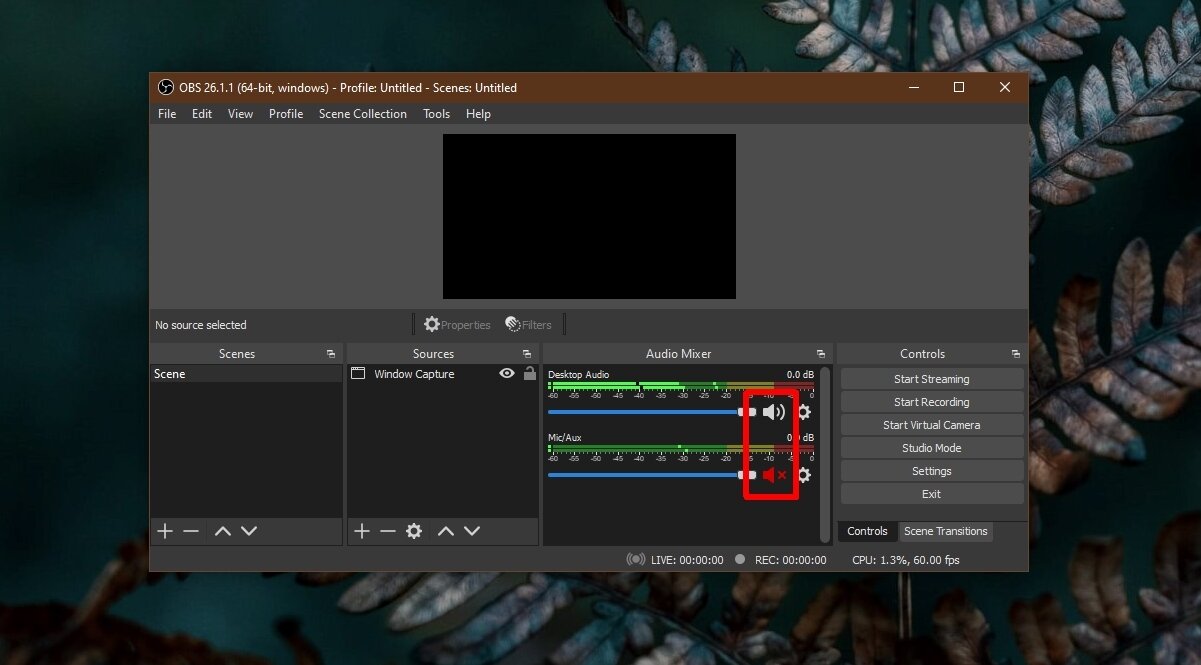
Task: Pop out the Controls dock panel
Action: (1016, 354)
